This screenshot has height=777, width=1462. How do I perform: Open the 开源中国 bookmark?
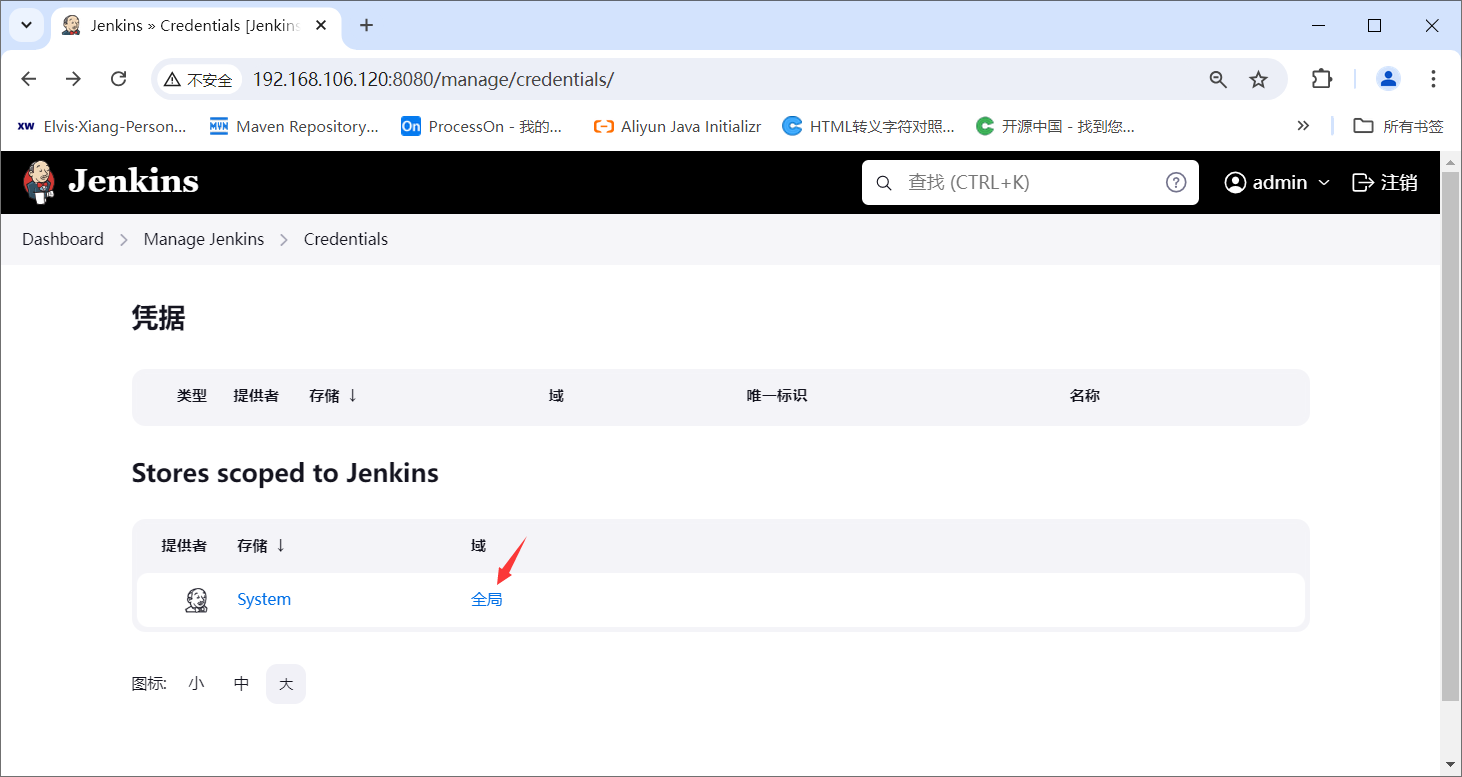tap(1055, 126)
